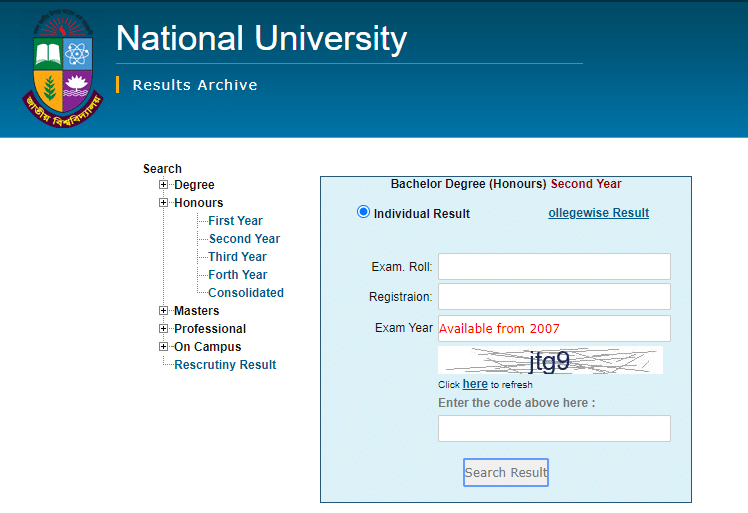Focus the Exam. Roll input field
748x513 pixels.
(x=554, y=266)
